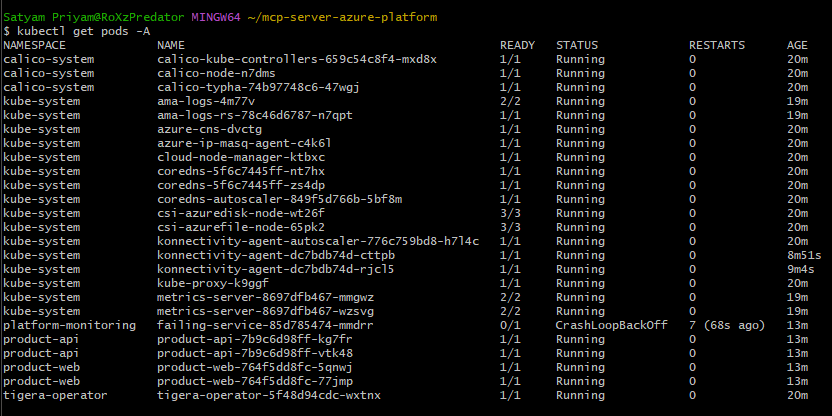Click the 0/1 ready value of failing-service

pyautogui.click(x=510, y=325)
